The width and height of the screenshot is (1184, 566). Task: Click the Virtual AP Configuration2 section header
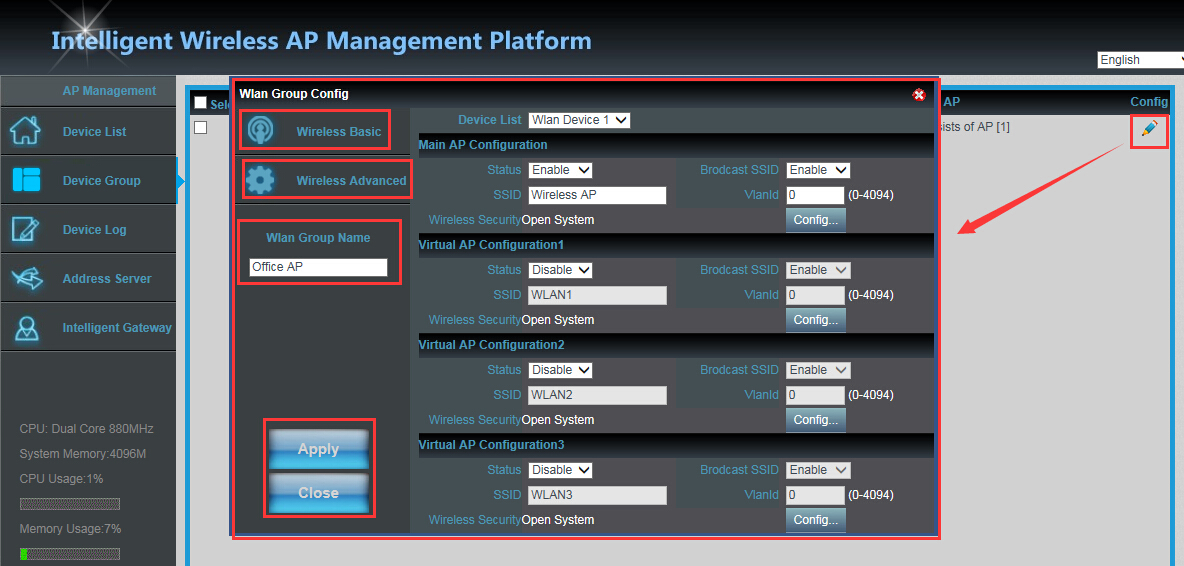676,344
